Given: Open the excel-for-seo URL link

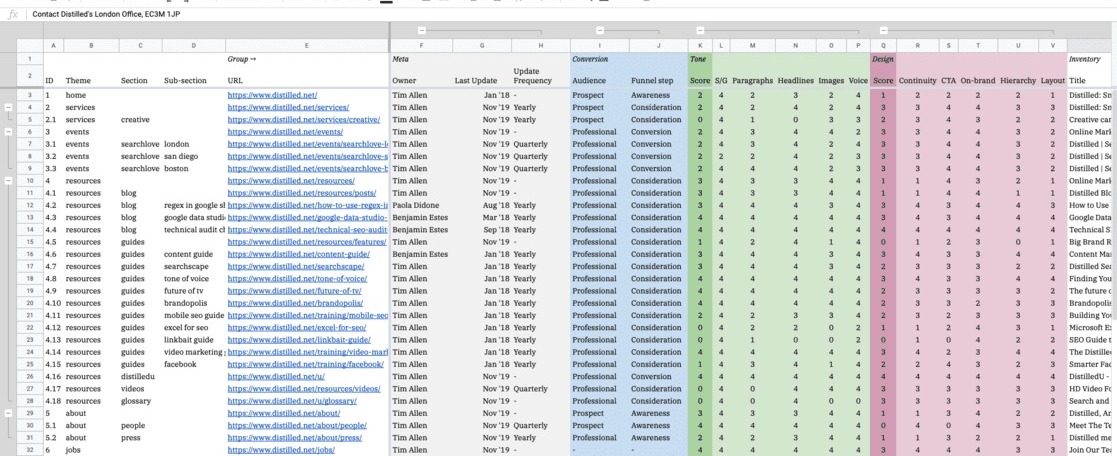Looking at the screenshot, I should [296, 328].
